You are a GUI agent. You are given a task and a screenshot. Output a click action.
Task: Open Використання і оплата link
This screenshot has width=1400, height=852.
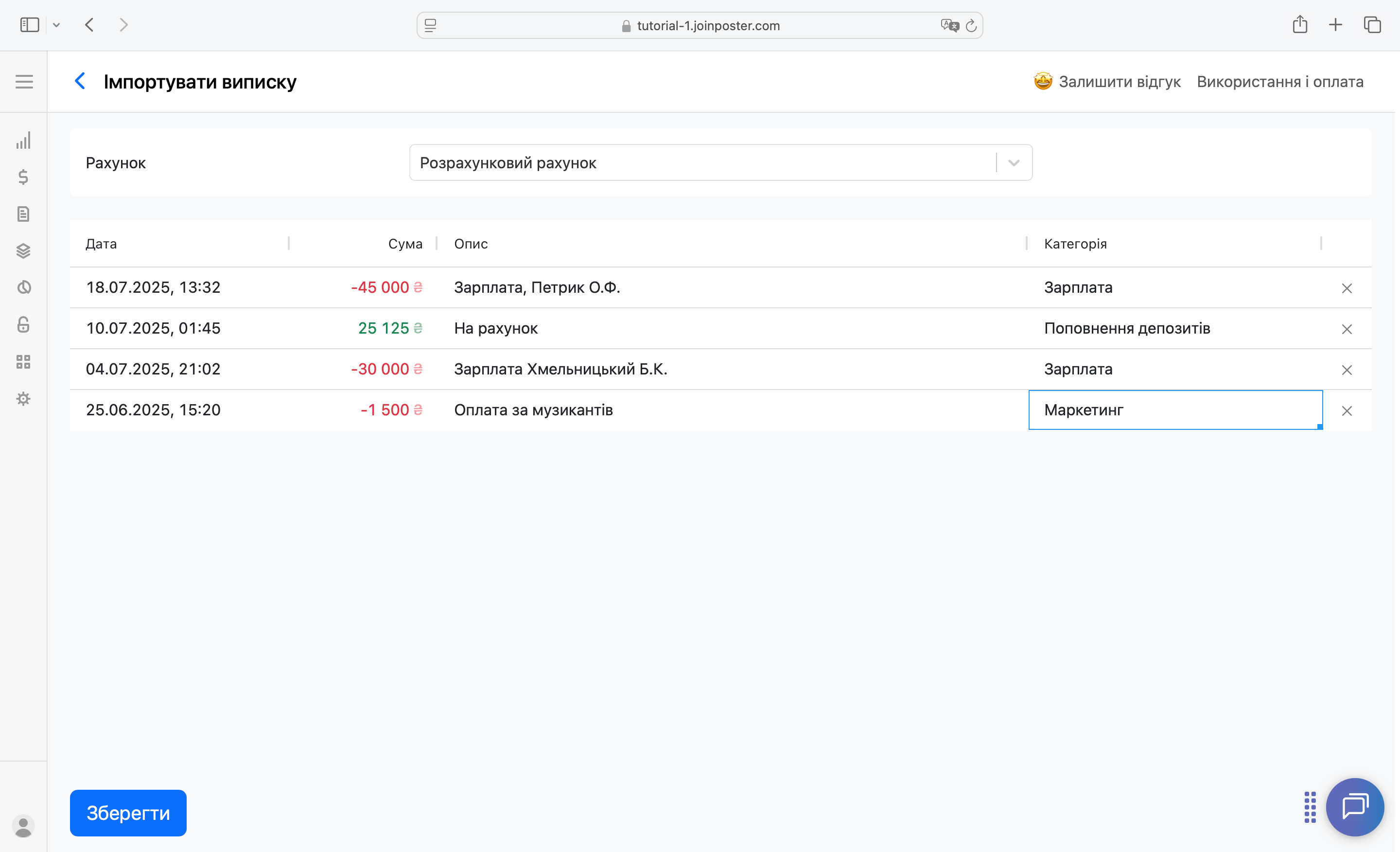1279,82
